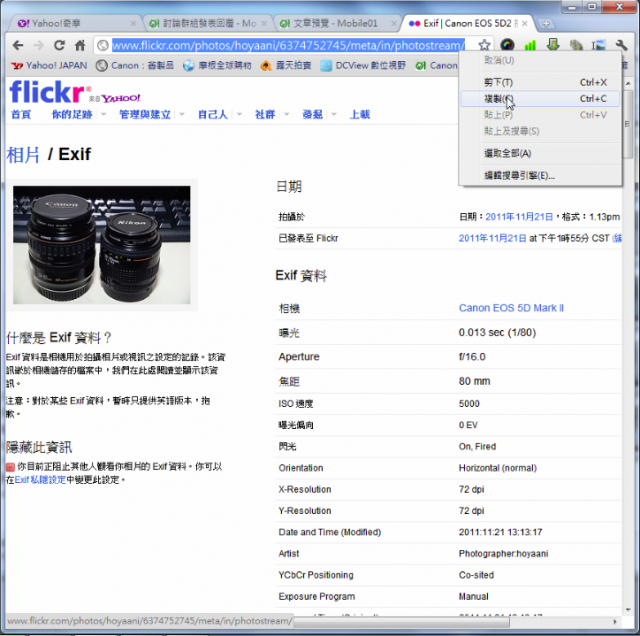Open the Exif 私隱設定 link
The image size is (640, 636).
coord(40,480)
